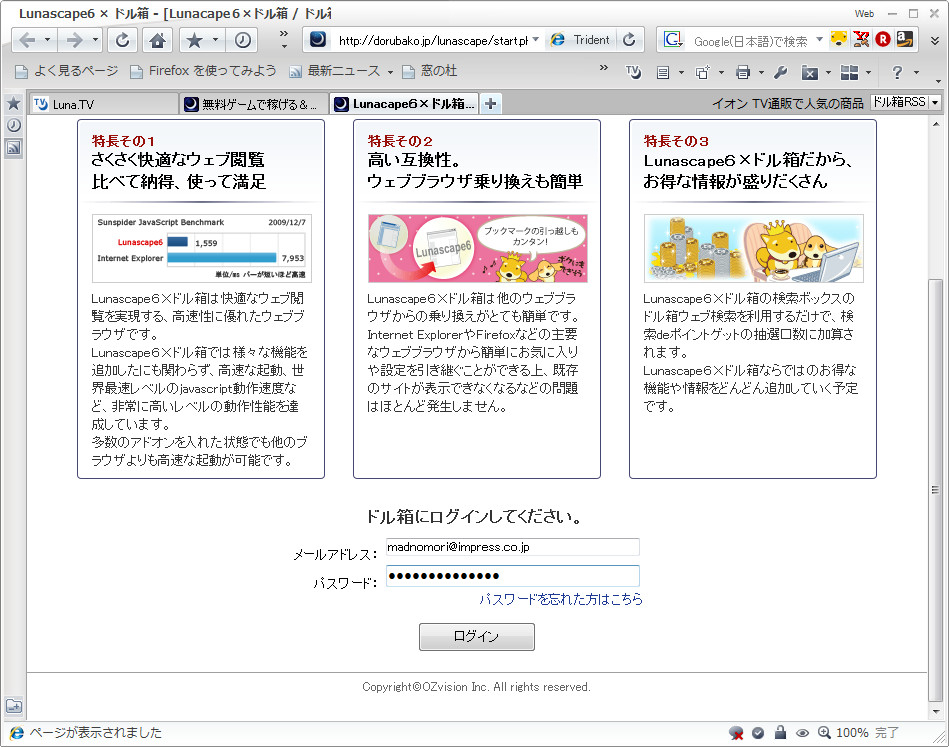
Task: Click the メールアドレス input field
Action: click(x=512, y=547)
